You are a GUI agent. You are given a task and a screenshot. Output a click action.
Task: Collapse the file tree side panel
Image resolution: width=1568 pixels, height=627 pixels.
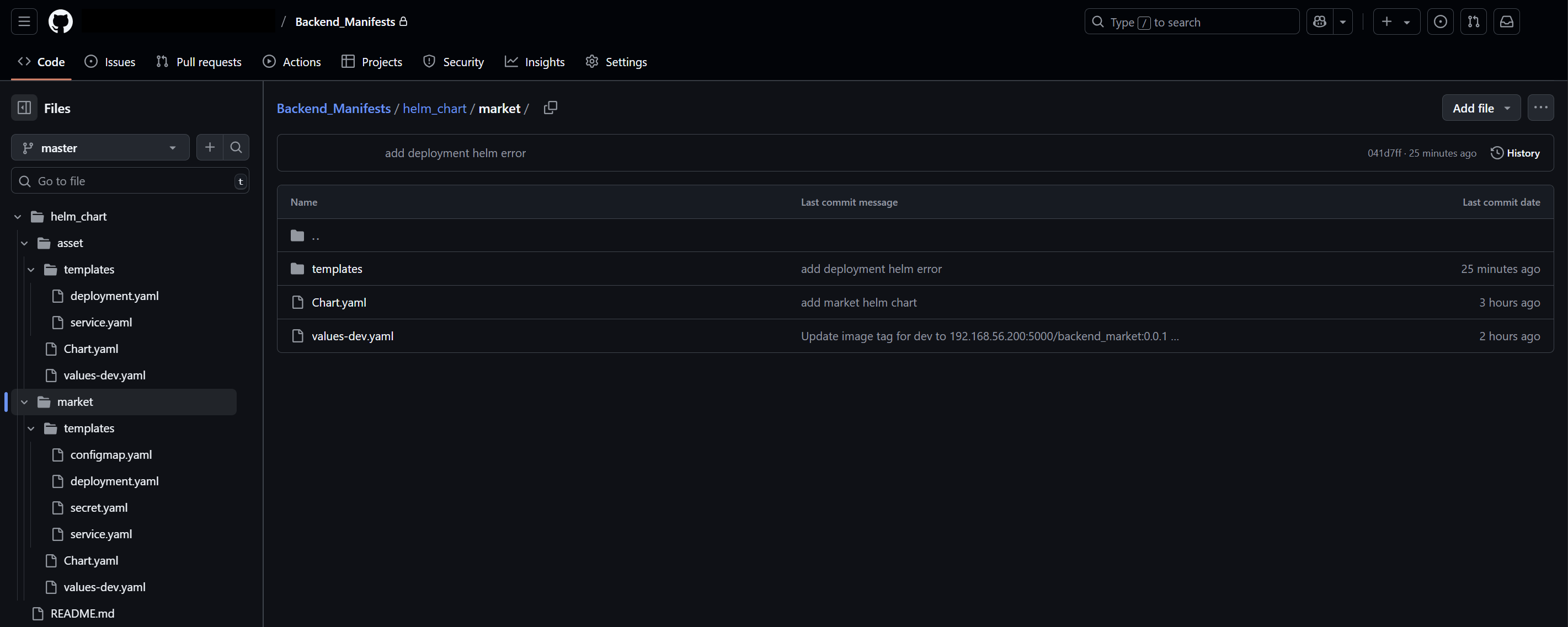[24, 108]
